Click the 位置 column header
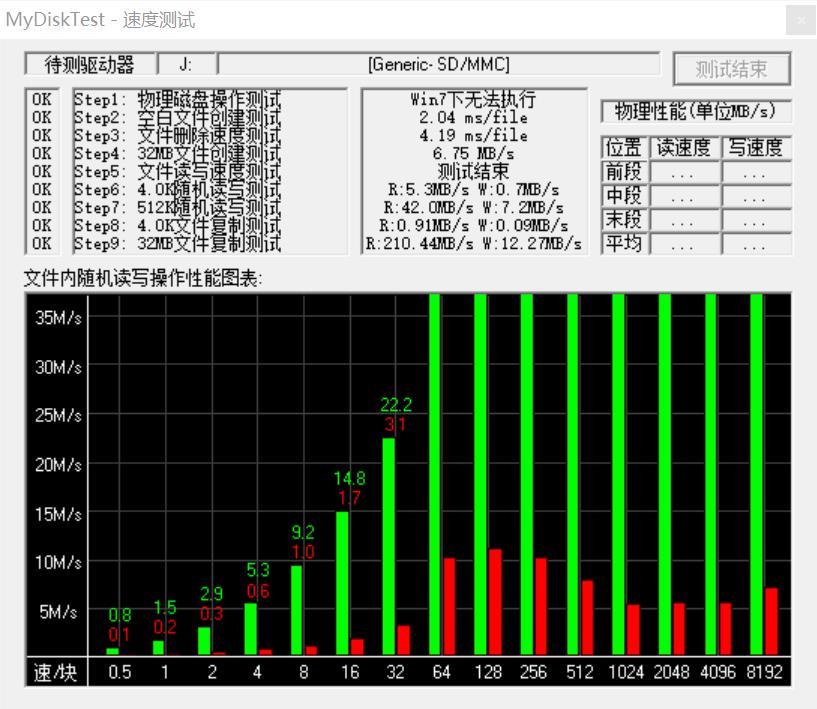 624,147
